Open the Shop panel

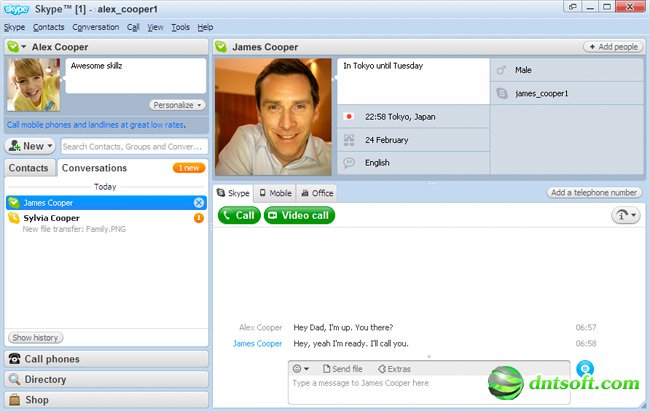(106, 399)
